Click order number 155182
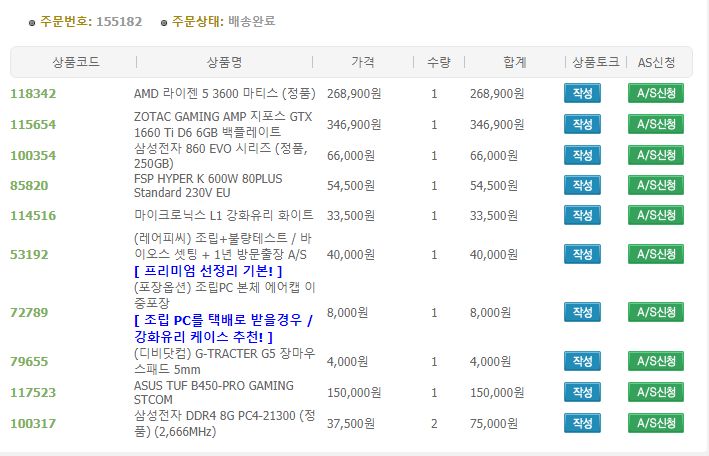The image size is (709, 456). tap(119, 21)
